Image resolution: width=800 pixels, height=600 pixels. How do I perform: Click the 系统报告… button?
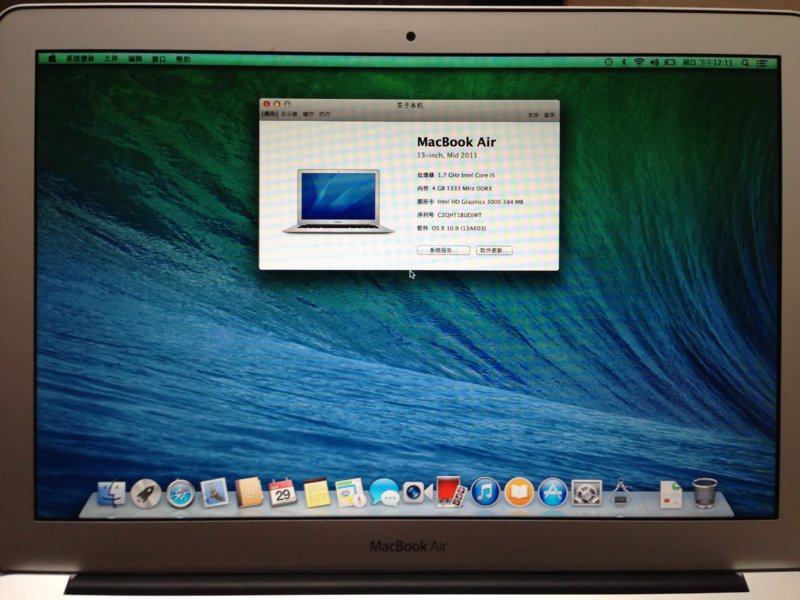click(443, 250)
